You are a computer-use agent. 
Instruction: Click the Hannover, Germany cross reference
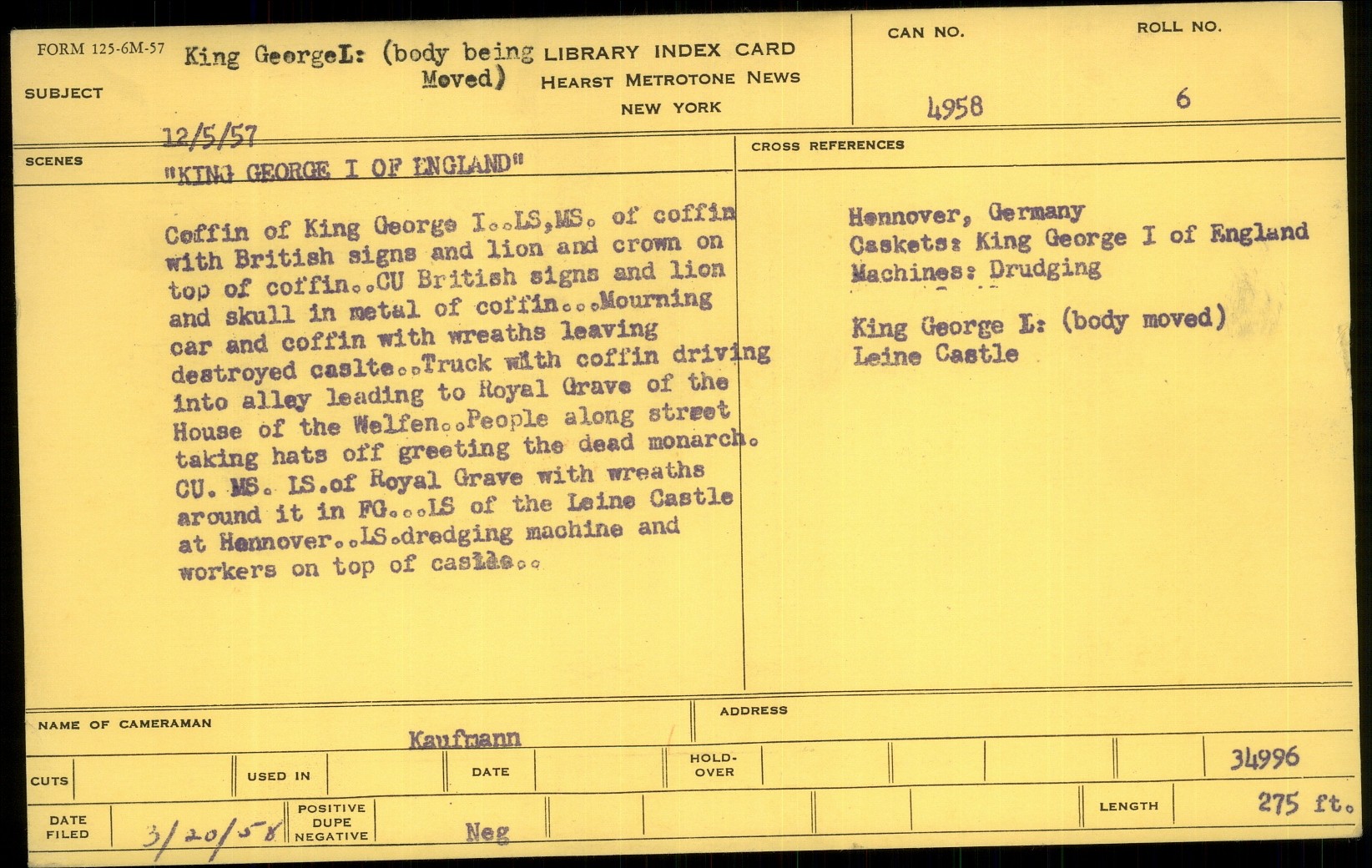pos(966,214)
